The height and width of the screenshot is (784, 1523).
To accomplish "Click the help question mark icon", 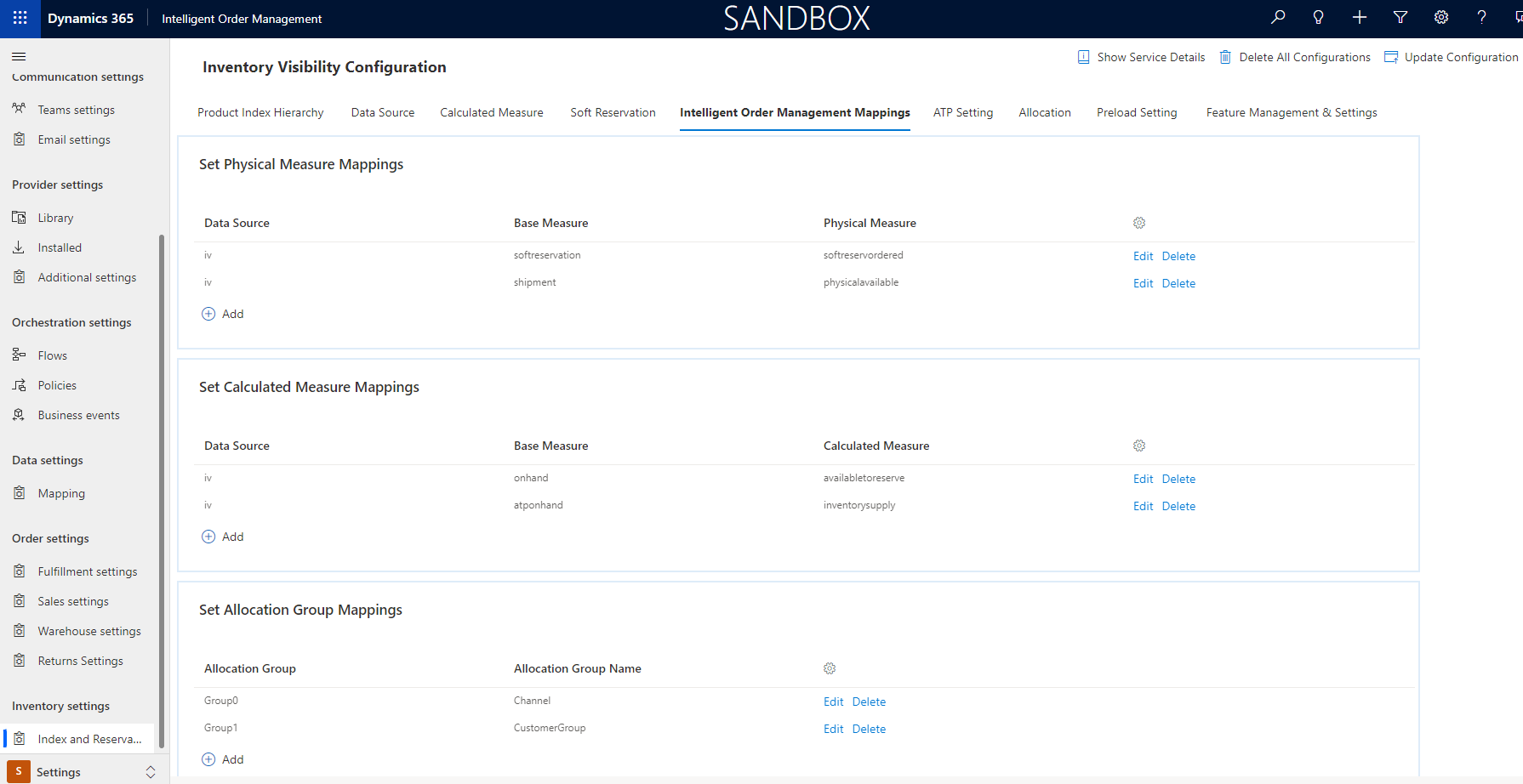I will click(1482, 17).
